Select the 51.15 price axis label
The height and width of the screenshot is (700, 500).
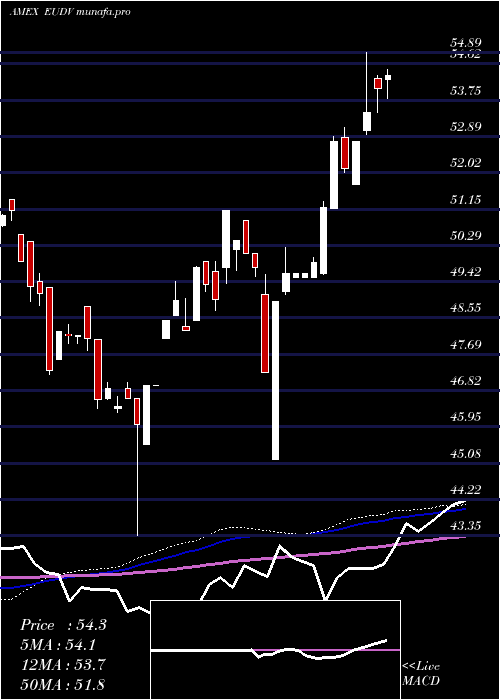pos(465,200)
